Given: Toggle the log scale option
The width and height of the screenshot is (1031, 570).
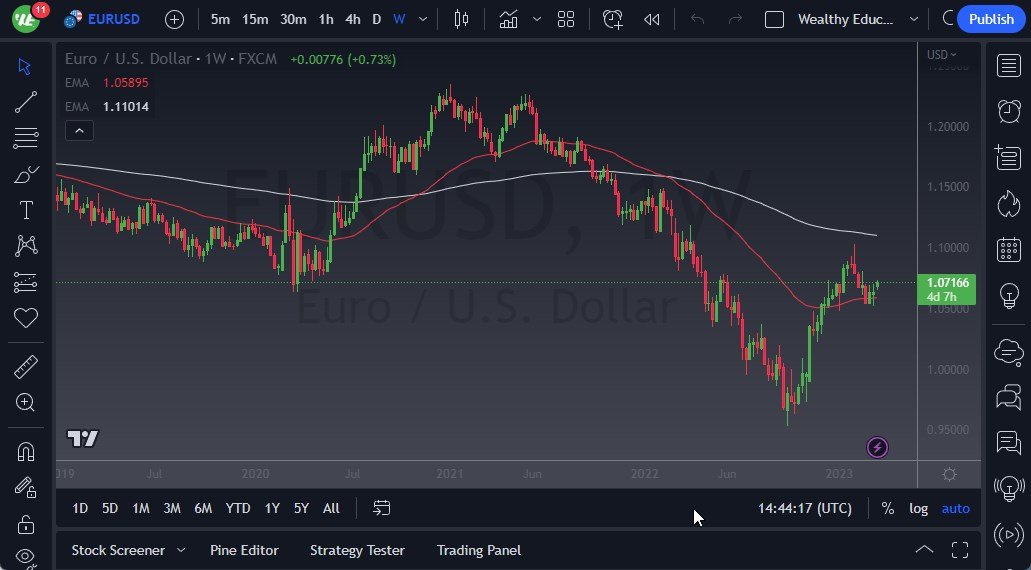Looking at the screenshot, I should (x=918, y=508).
